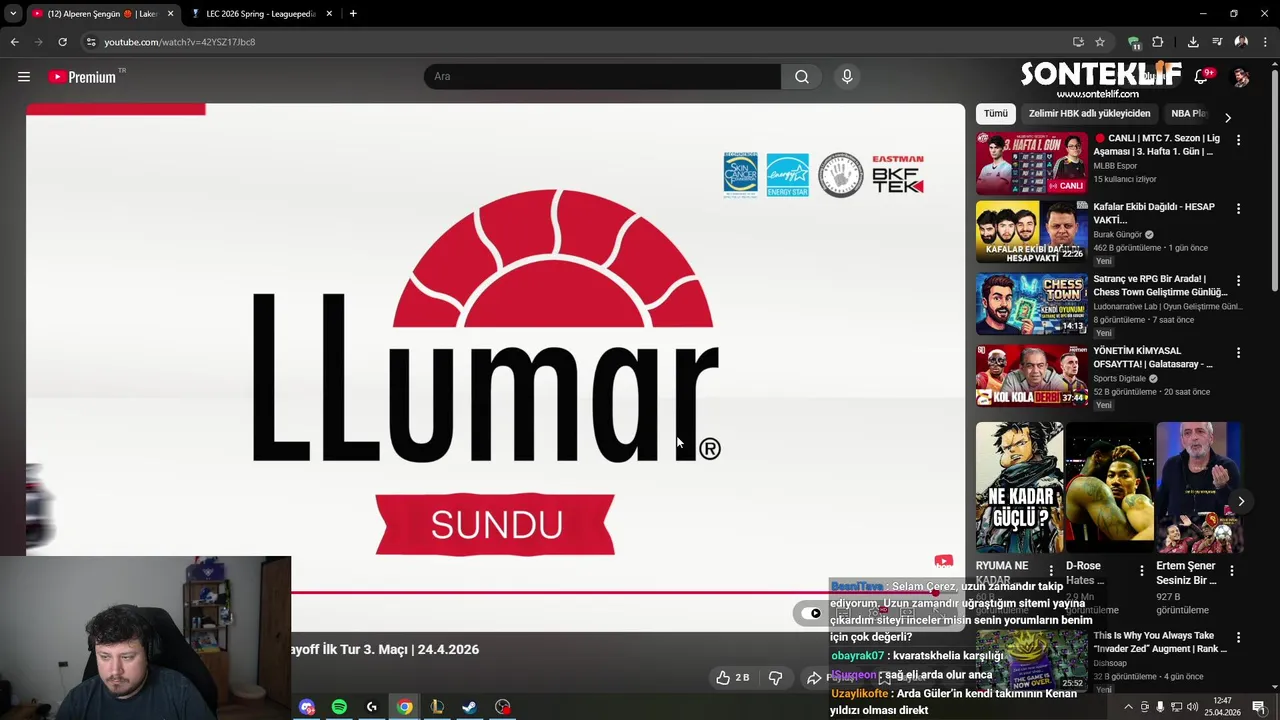Expand system tray hidden icons

pyautogui.click(x=1128, y=707)
